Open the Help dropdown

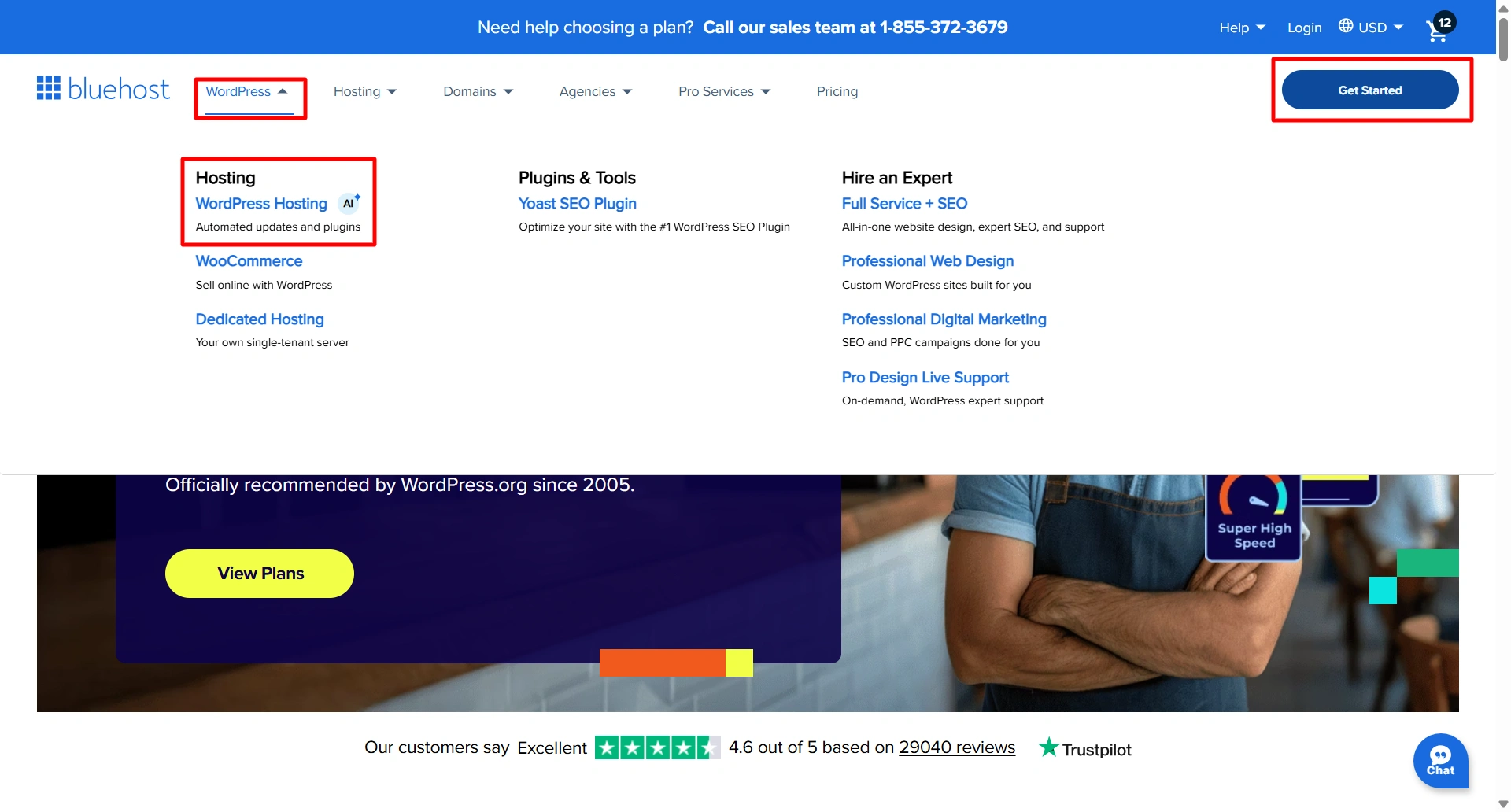pyautogui.click(x=1243, y=28)
